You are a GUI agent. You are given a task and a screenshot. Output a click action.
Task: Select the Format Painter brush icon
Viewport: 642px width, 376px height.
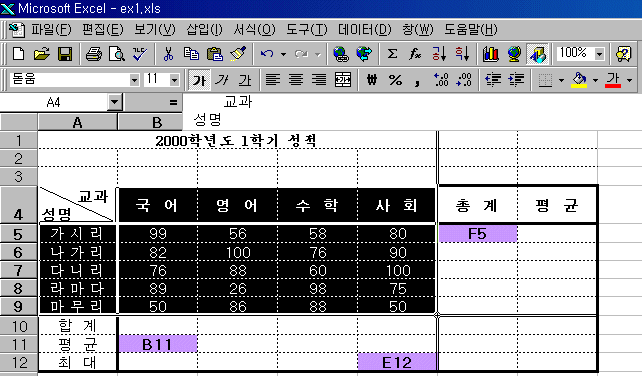[238, 54]
